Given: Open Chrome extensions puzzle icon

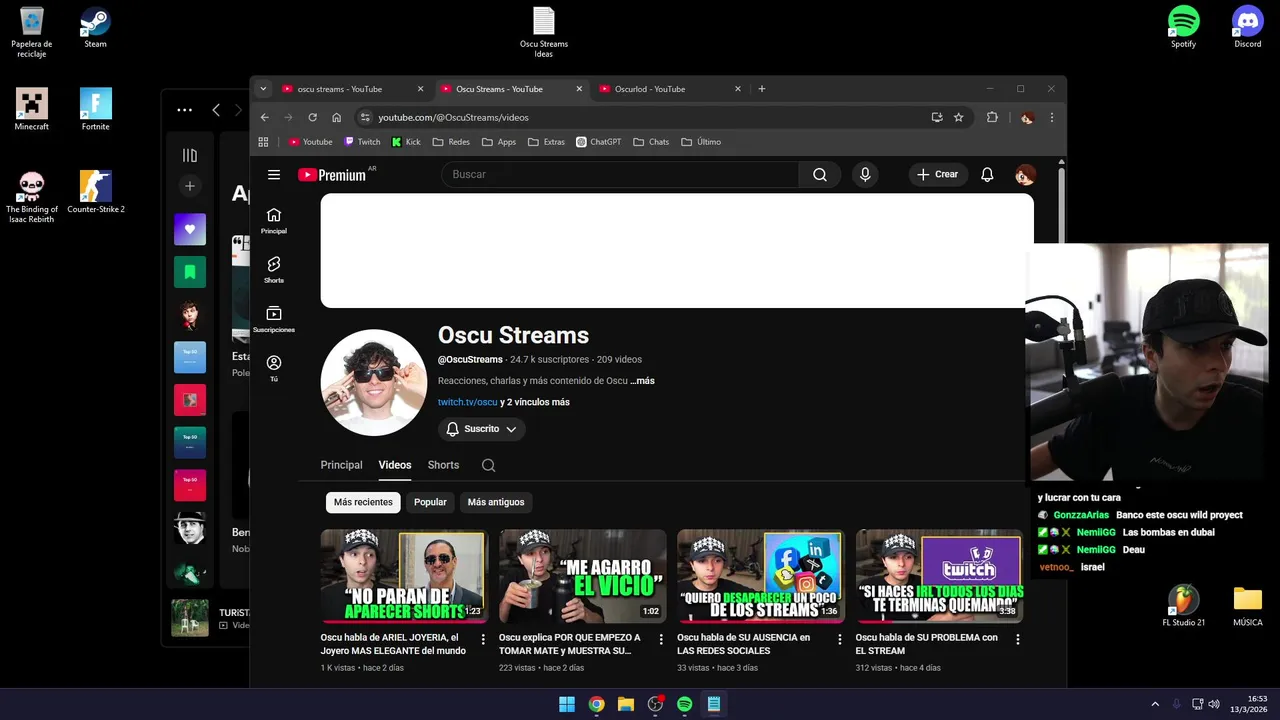Looking at the screenshot, I should tap(992, 117).
